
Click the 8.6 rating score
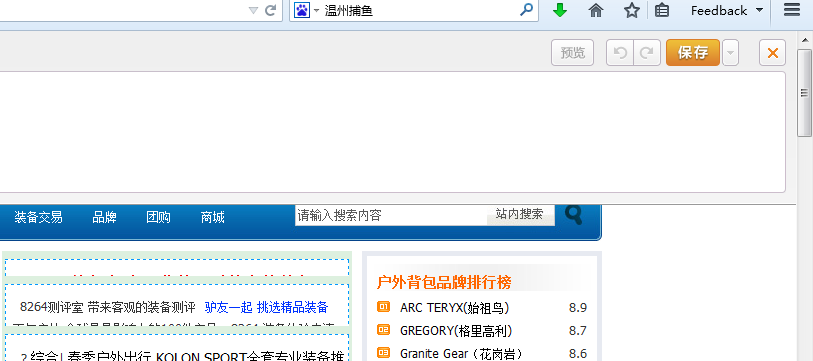[578, 354]
